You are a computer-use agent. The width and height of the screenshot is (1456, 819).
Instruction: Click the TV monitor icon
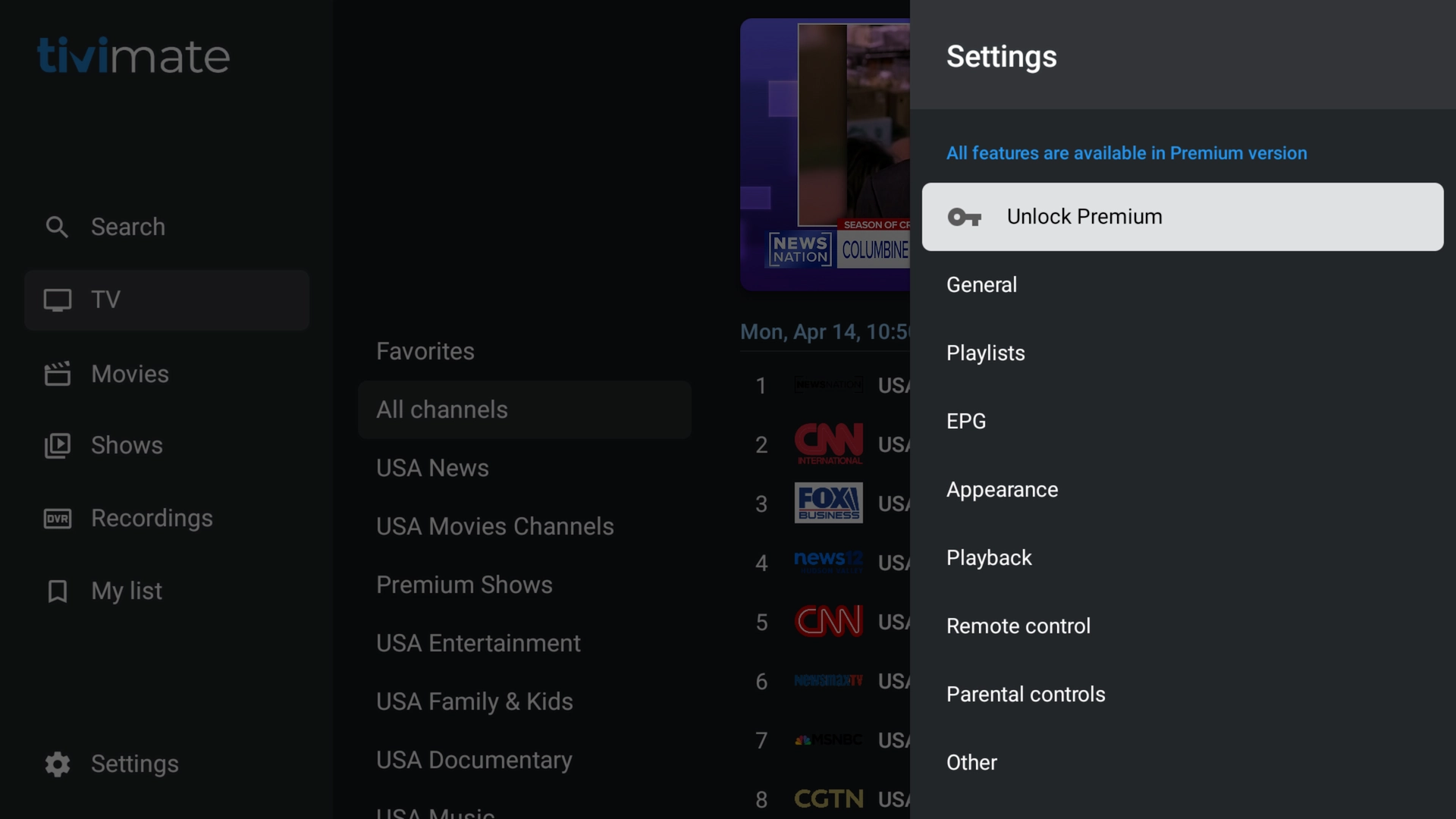[58, 300]
